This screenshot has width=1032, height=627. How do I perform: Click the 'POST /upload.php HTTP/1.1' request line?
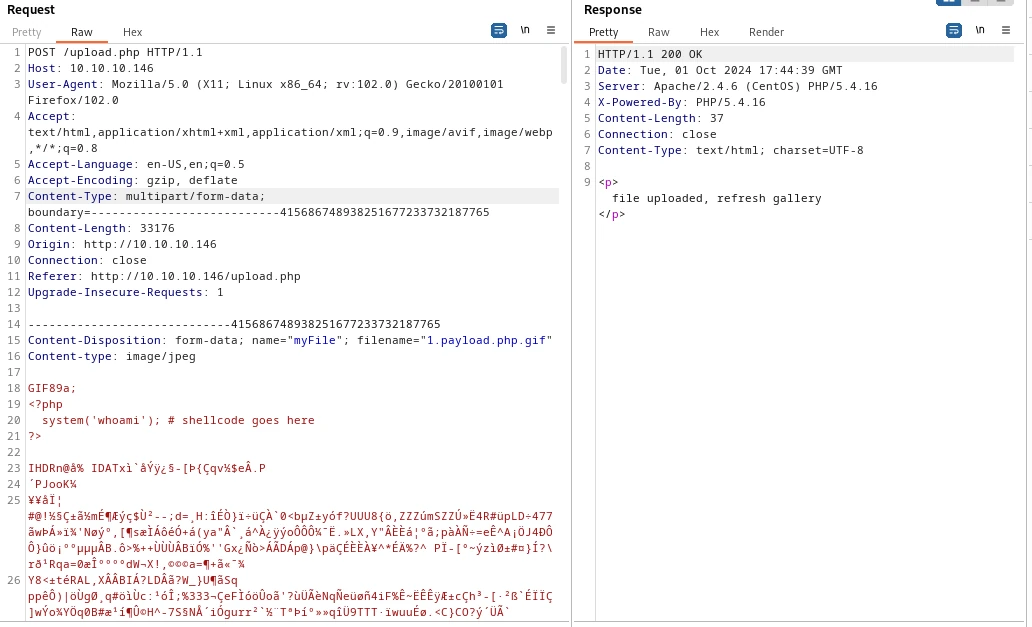[115, 53]
